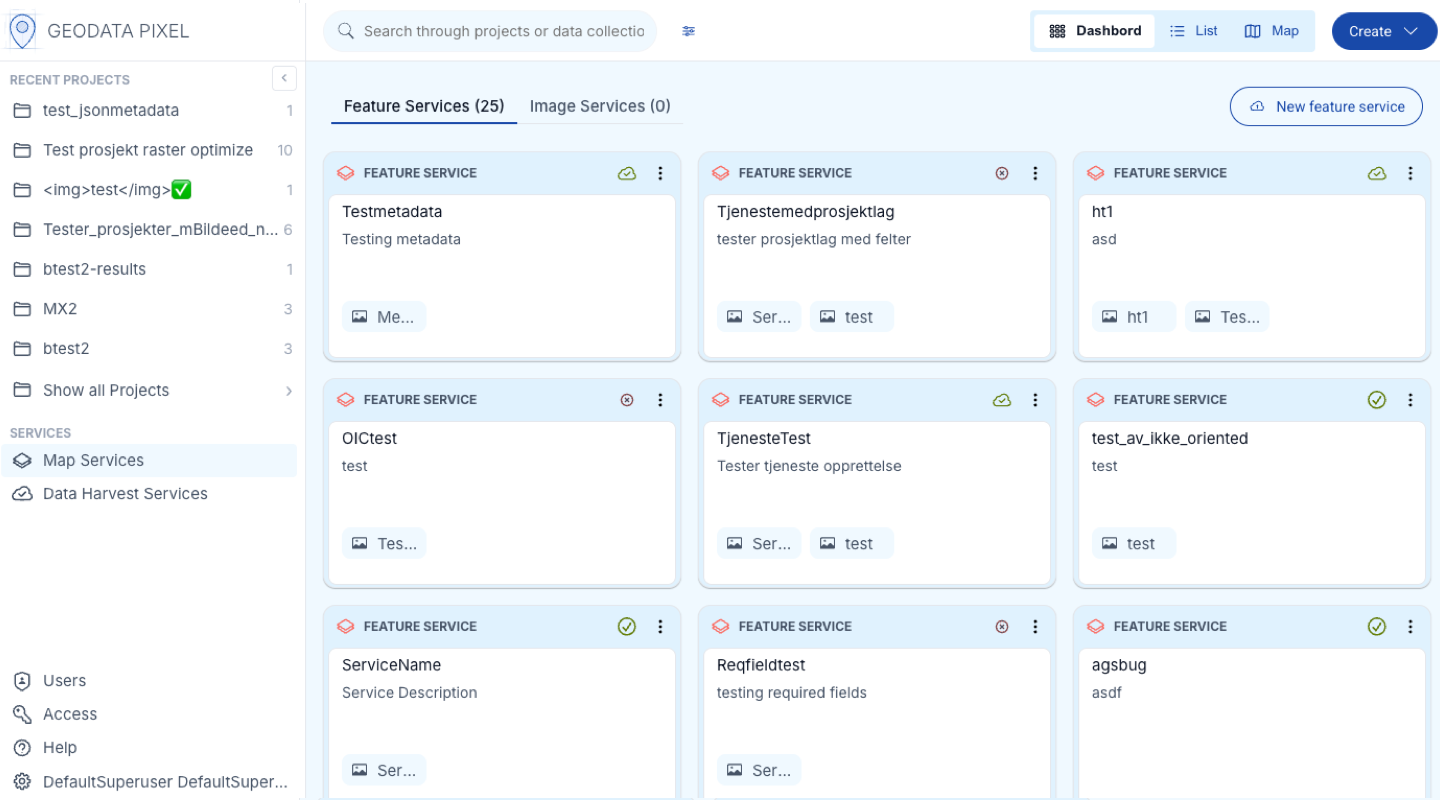
Task: Click the layer icon on Testmetadata card header
Action: coord(345,173)
